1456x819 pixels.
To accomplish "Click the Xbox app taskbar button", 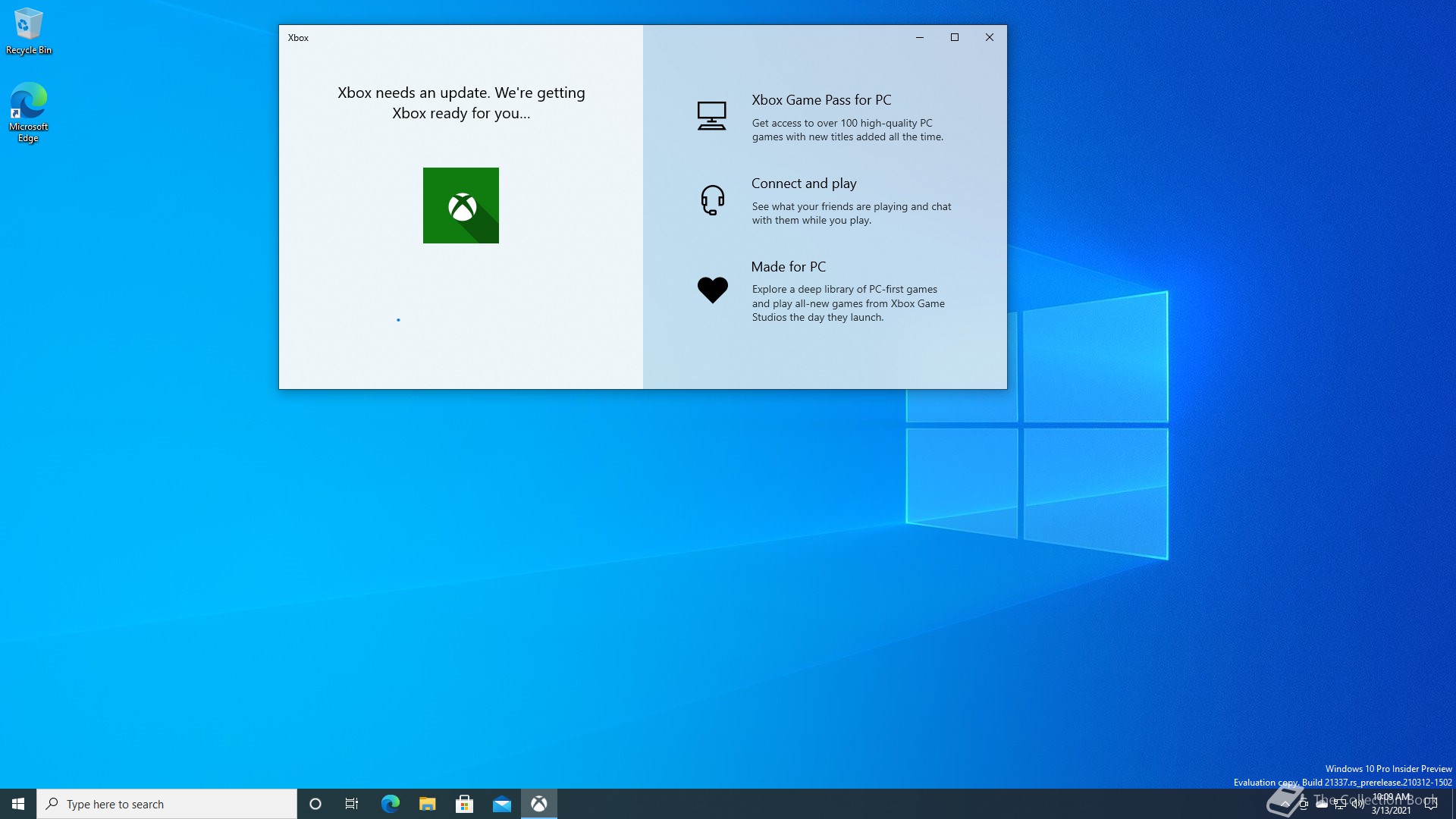I will pyautogui.click(x=539, y=804).
